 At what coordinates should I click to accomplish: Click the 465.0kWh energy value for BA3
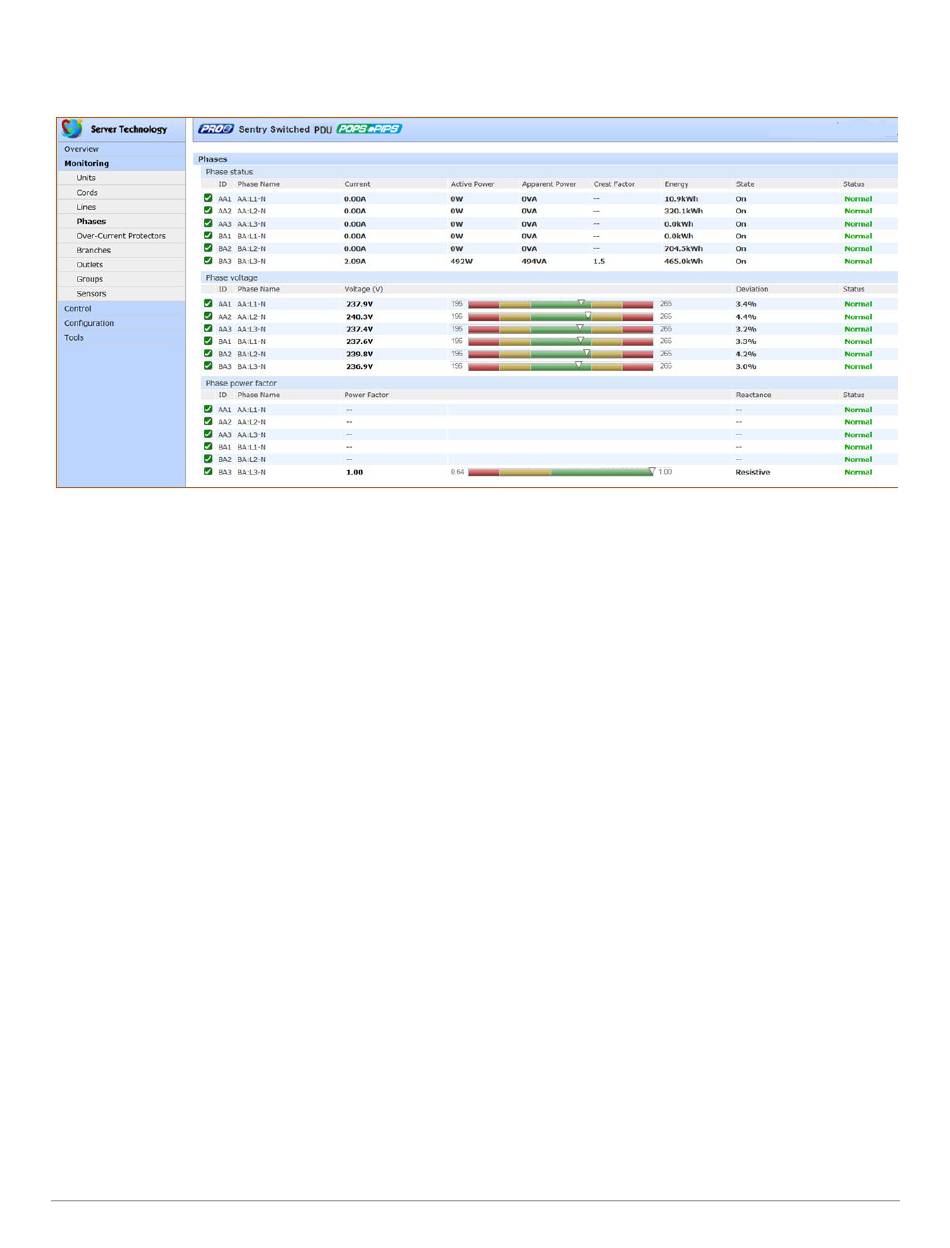pos(683,261)
